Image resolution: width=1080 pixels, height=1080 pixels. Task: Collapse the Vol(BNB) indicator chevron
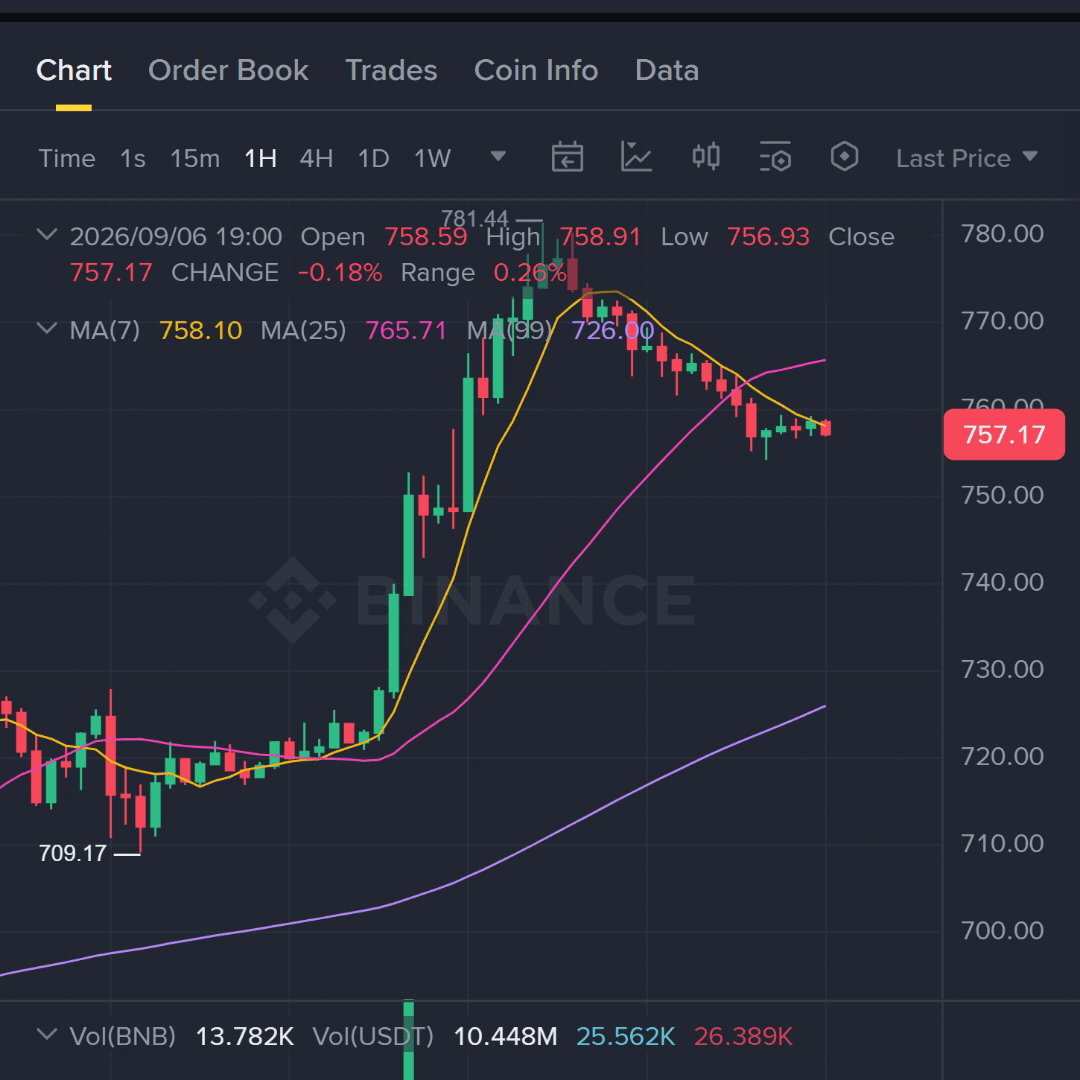click(x=46, y=1034)
